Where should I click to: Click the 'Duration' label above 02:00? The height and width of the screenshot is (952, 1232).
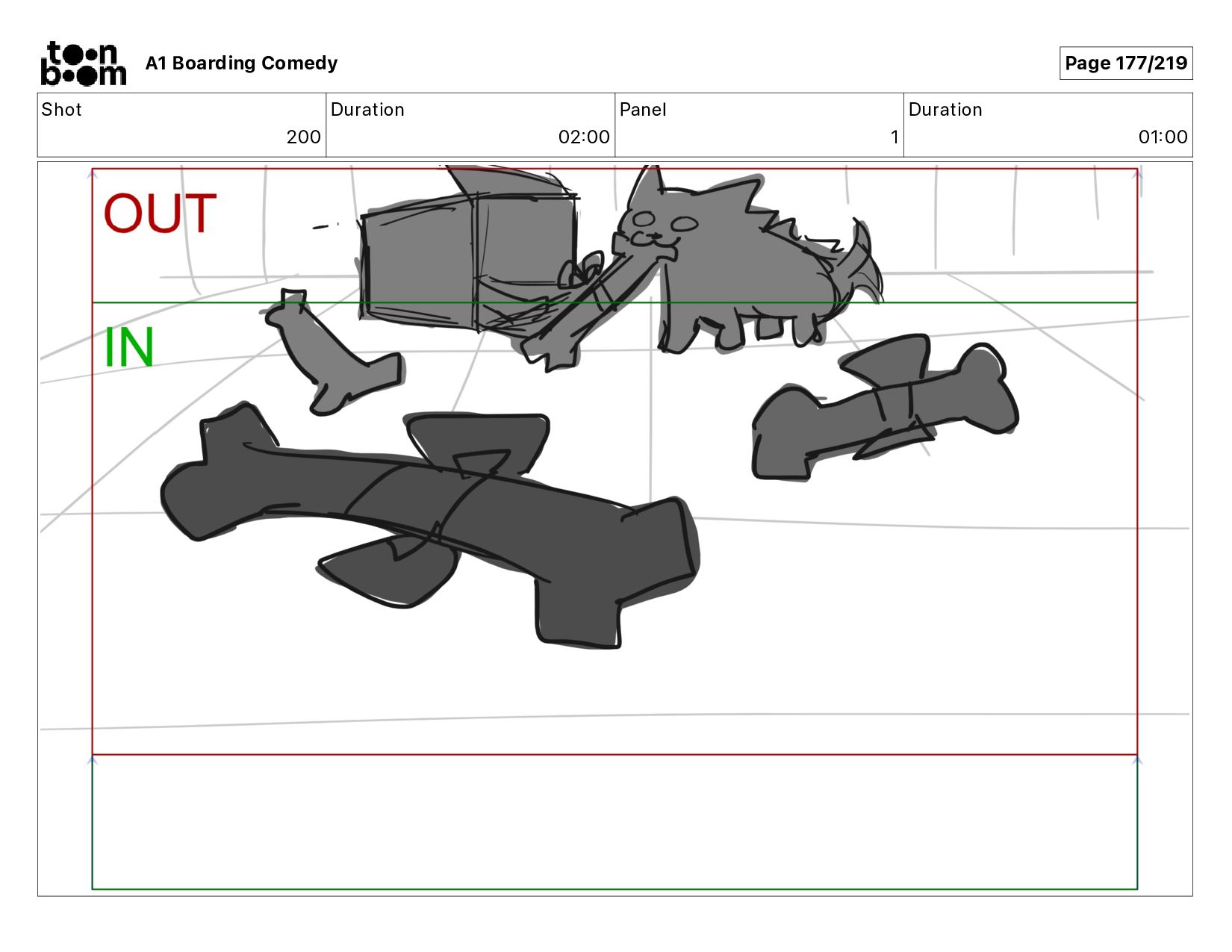(367, 110)
